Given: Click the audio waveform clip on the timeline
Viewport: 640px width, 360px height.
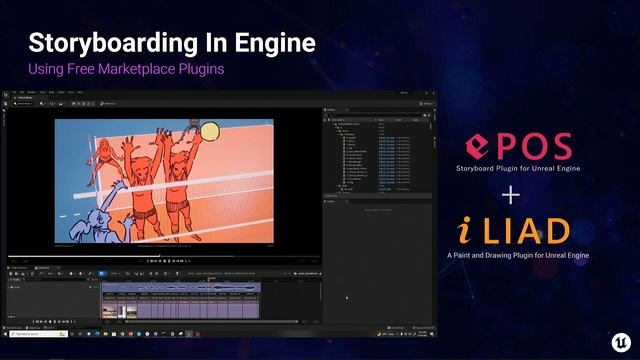Looking at the screenshot, I should [182, 288].
